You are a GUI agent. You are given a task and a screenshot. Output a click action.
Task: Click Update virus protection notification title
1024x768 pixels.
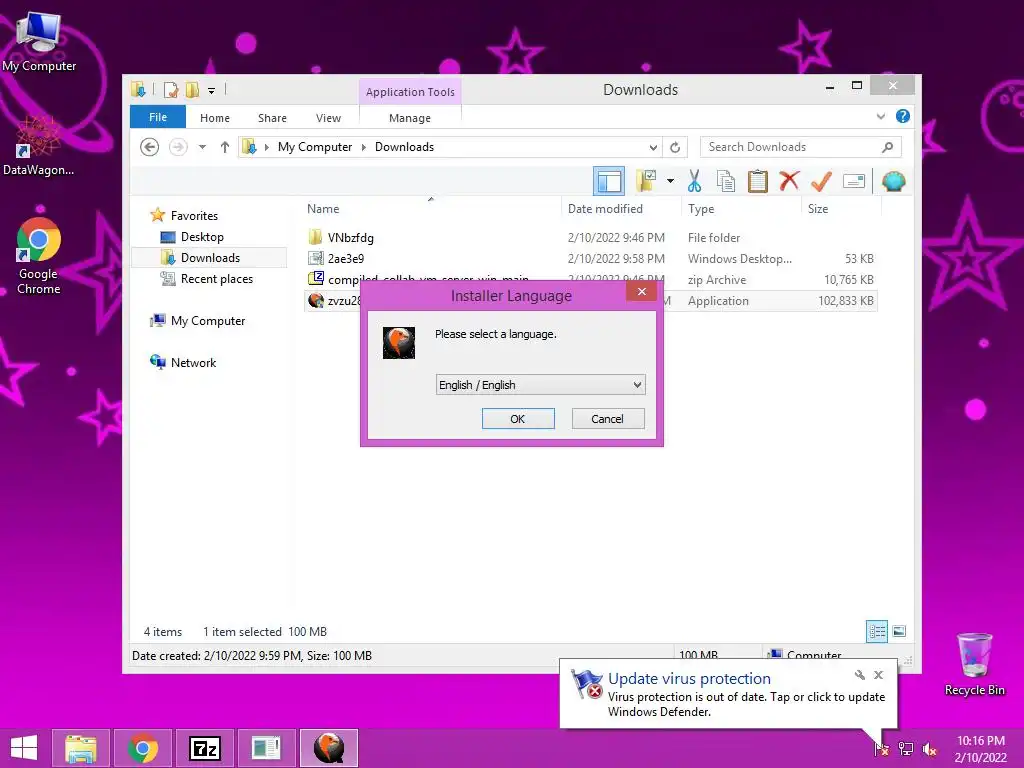coord(689,679)
